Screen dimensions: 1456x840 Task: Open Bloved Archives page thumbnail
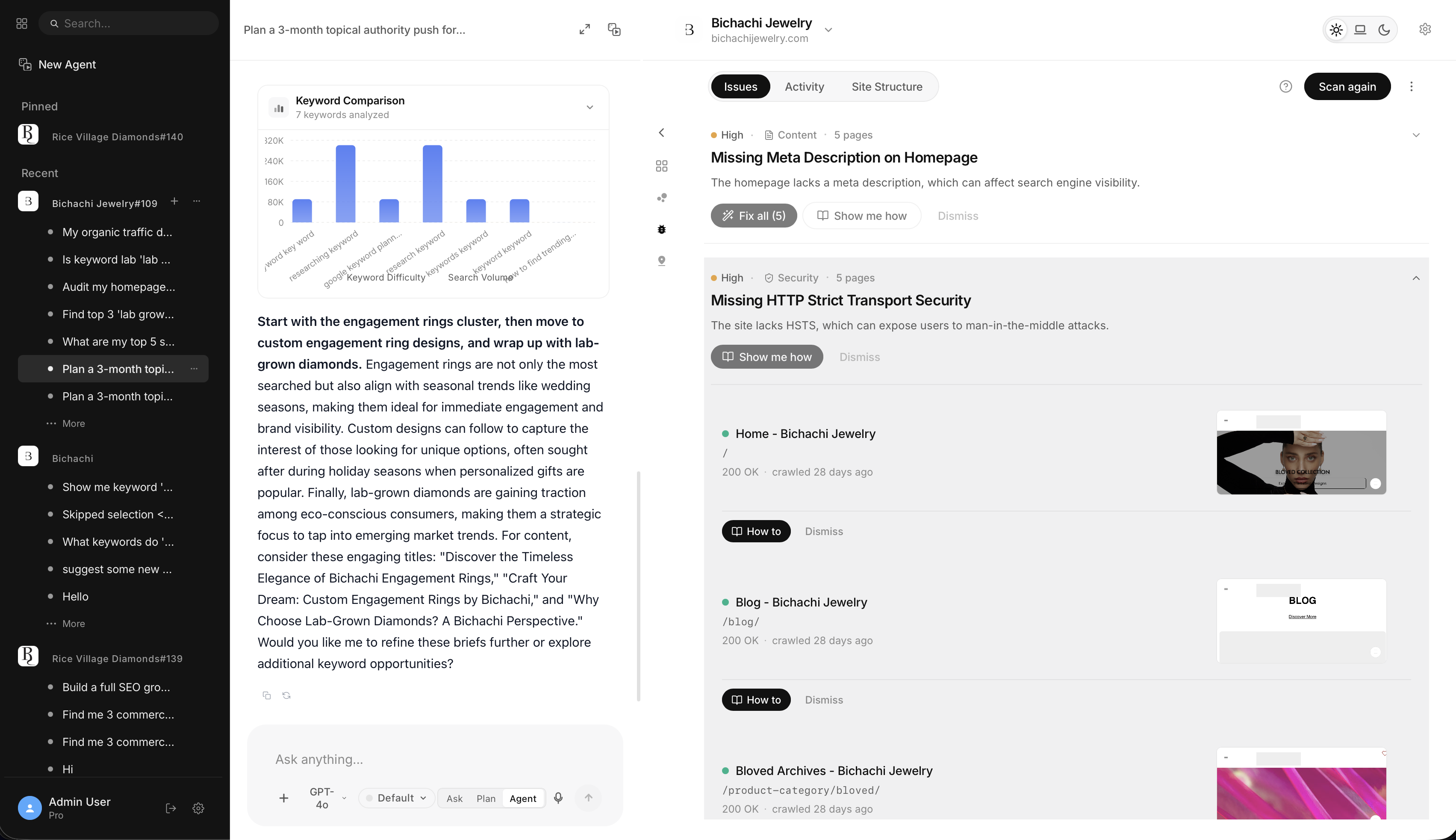click(1301, 784)
